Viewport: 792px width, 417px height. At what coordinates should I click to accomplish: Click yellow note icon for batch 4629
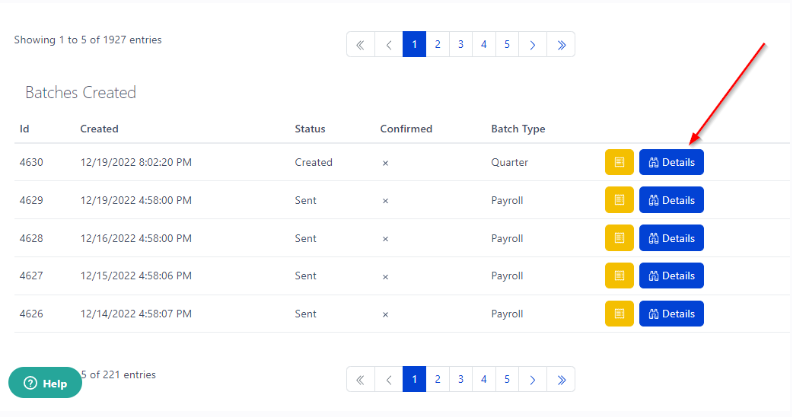click(x=619, y=200)
